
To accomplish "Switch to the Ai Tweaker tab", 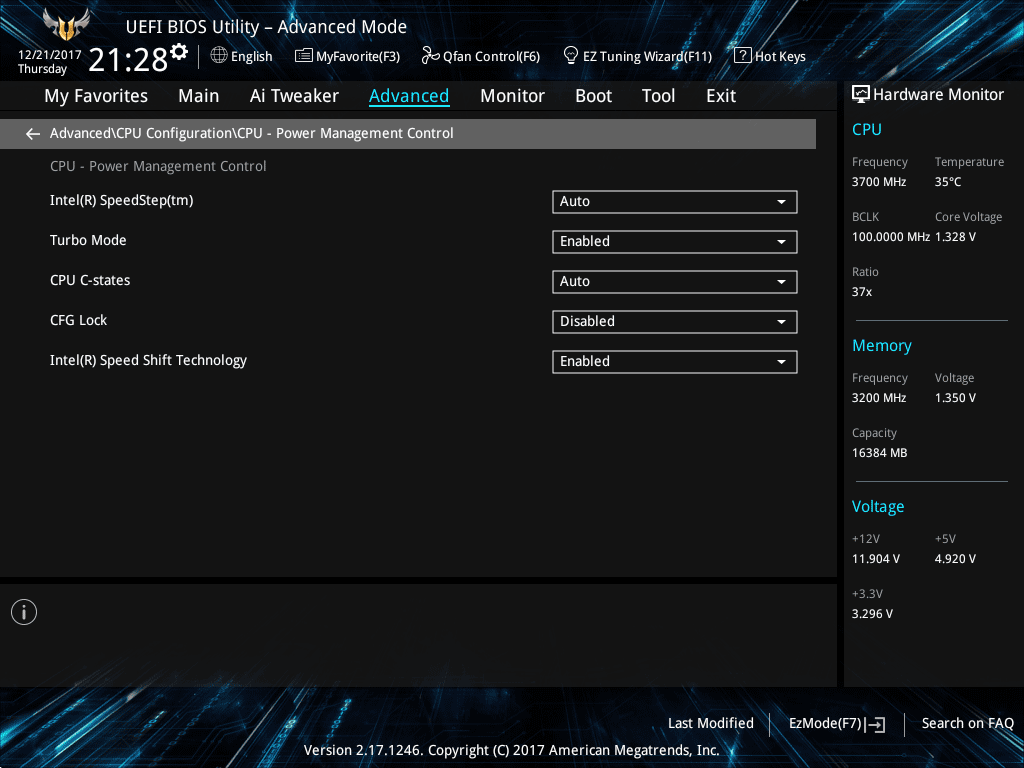I will (x=294, y=96).
